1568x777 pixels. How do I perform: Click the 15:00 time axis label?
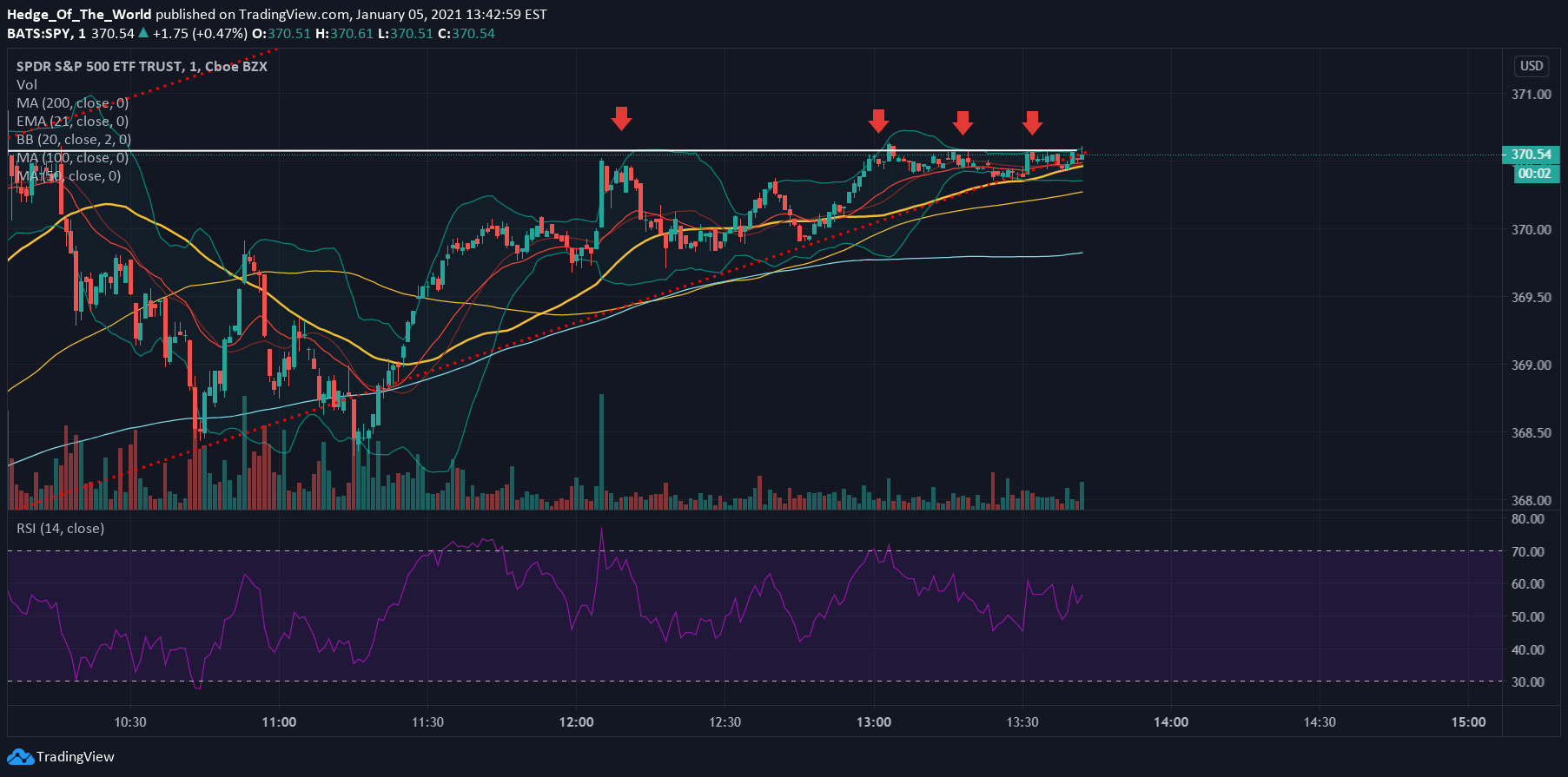coord(1469,721)
